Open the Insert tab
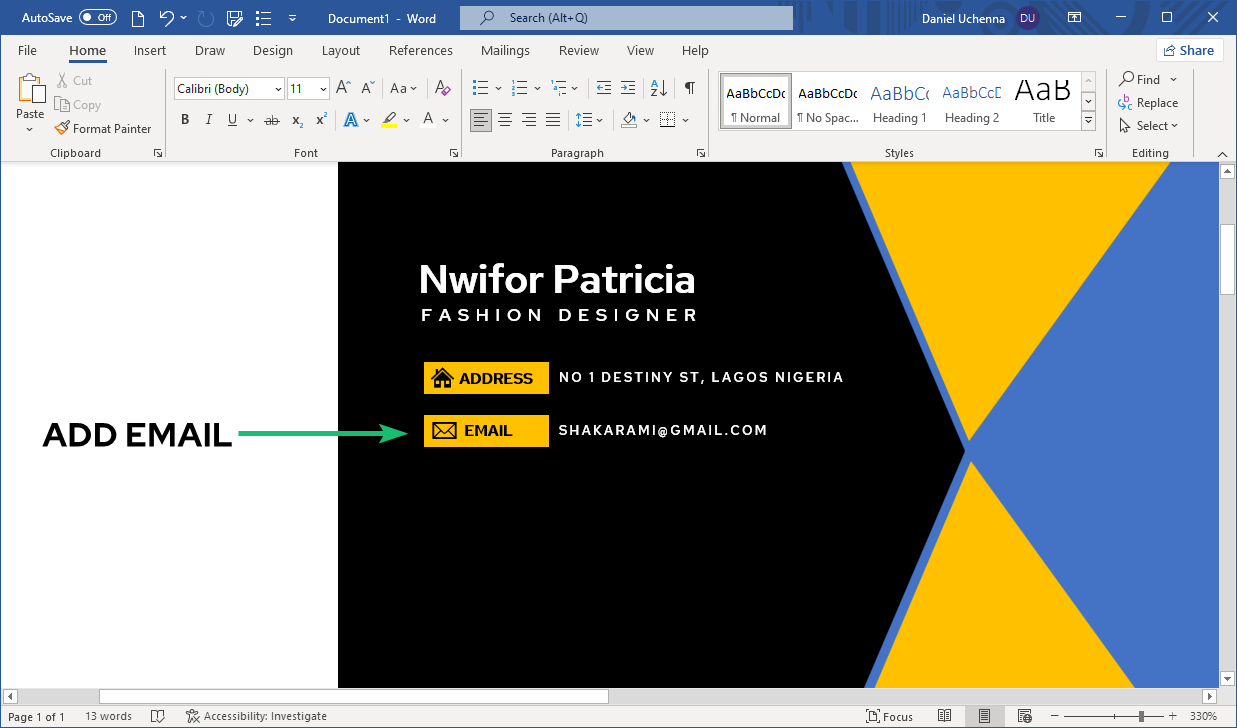 [x=150, y=50]
